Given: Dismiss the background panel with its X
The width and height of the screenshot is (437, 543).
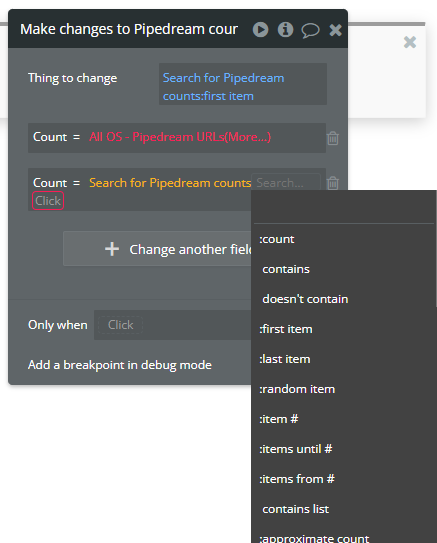Looking at the screenshot, I should [x=410, y=42].
